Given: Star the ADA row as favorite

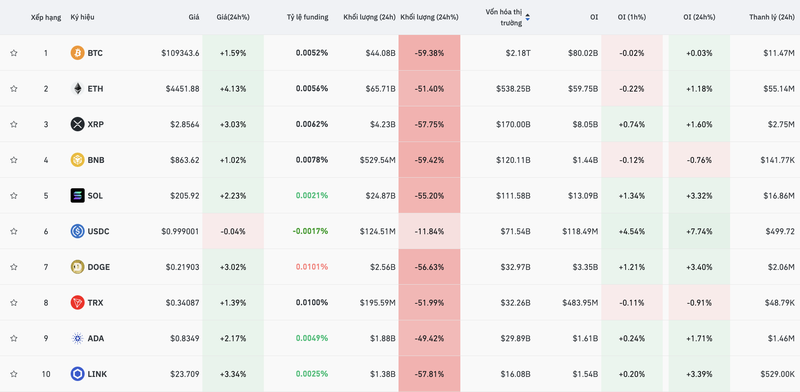Looking at the screenshot, I should 14,338.
